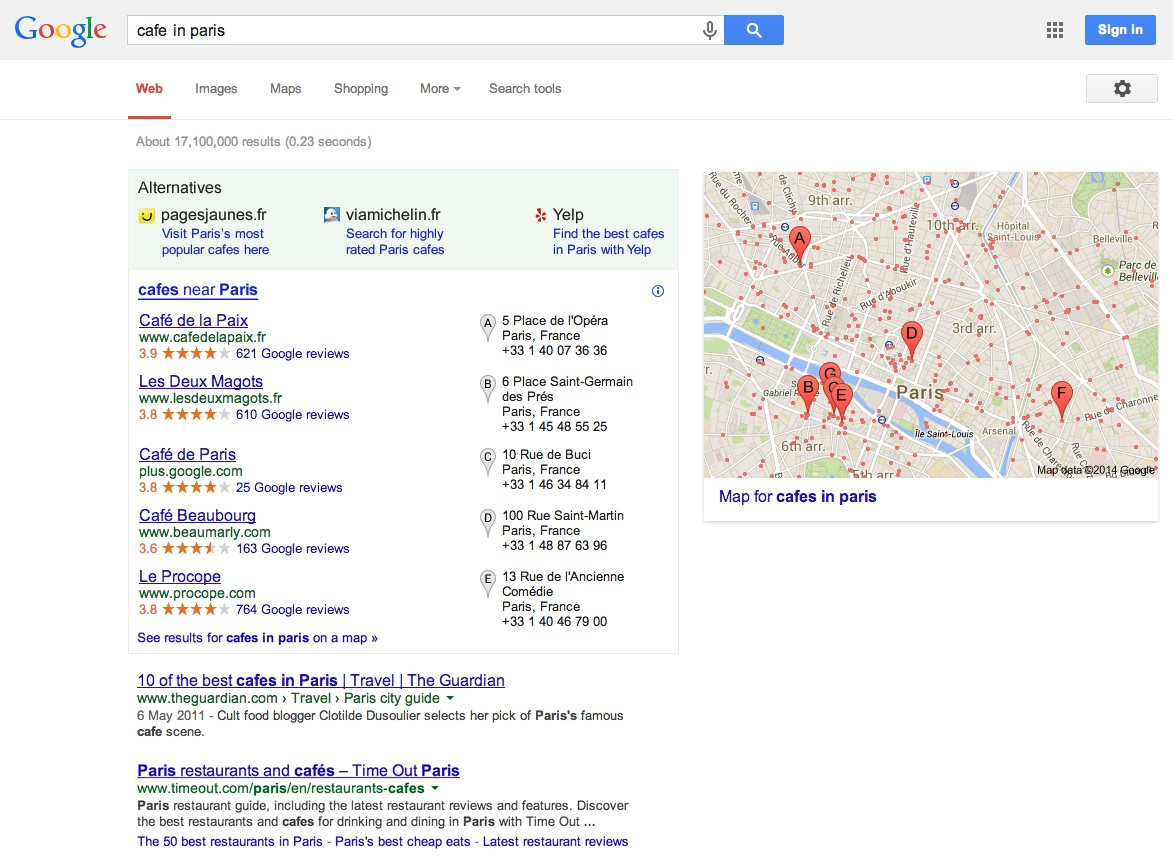Open 621 Google reviews link
Screen dimensions: 1173x867
[292, 354]
